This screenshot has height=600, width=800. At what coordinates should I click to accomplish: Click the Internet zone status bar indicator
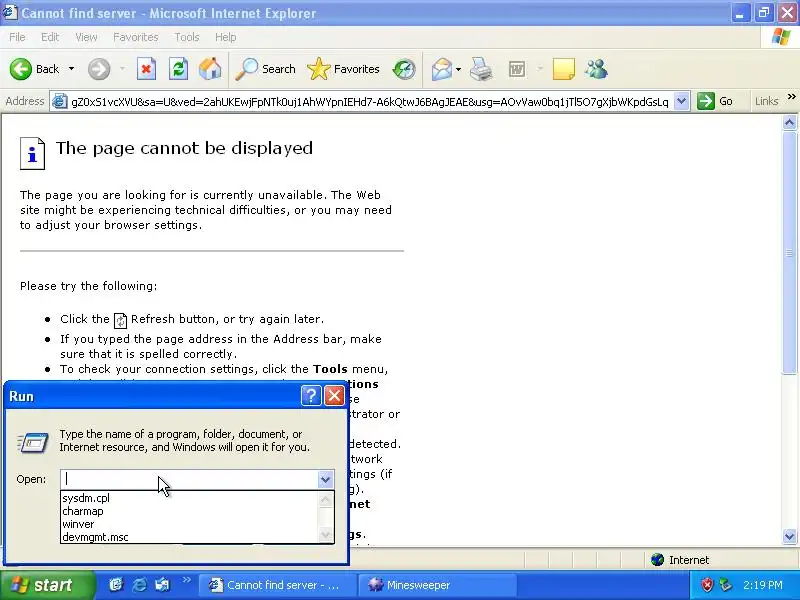pyautogui.click(x=680, y=560)
